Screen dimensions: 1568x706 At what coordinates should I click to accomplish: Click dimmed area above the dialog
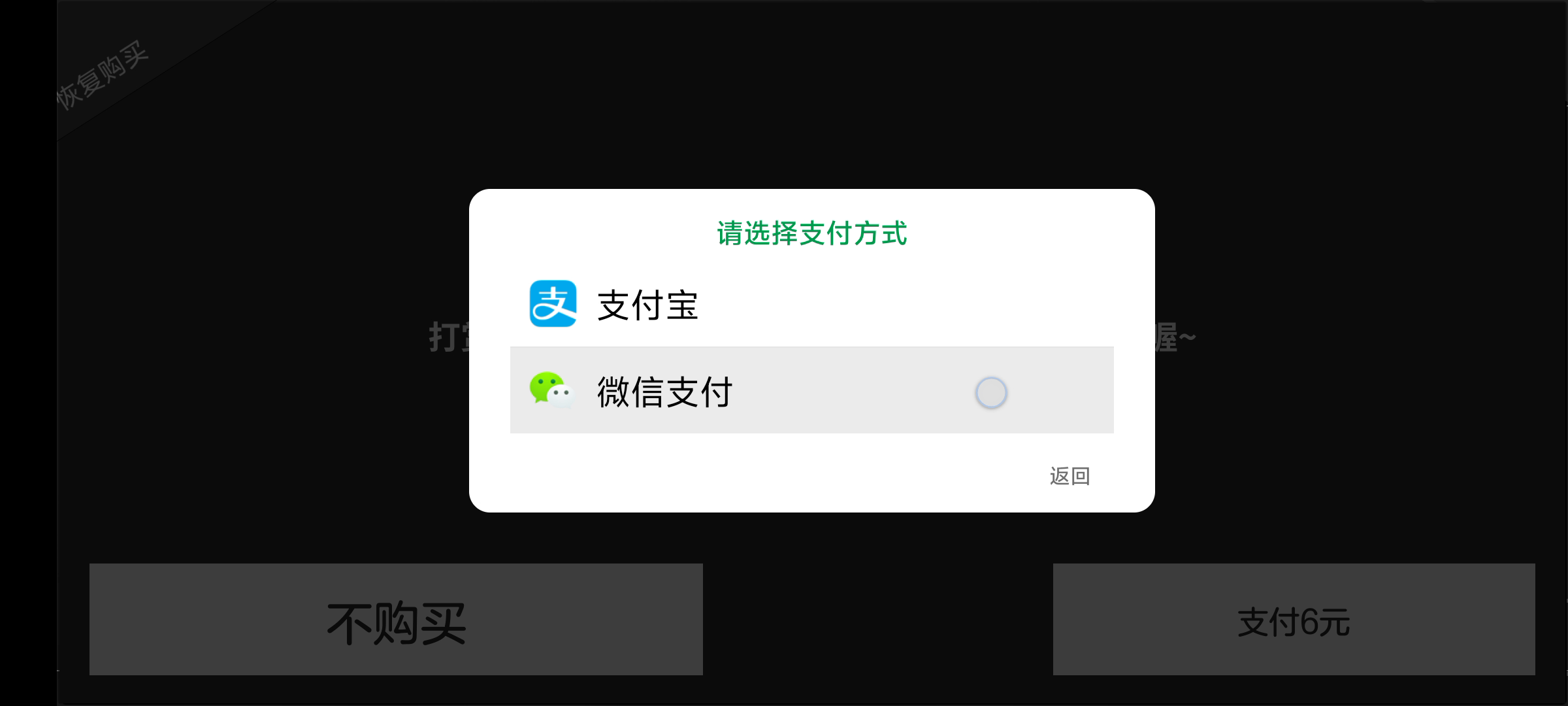[x=811, y=98]
